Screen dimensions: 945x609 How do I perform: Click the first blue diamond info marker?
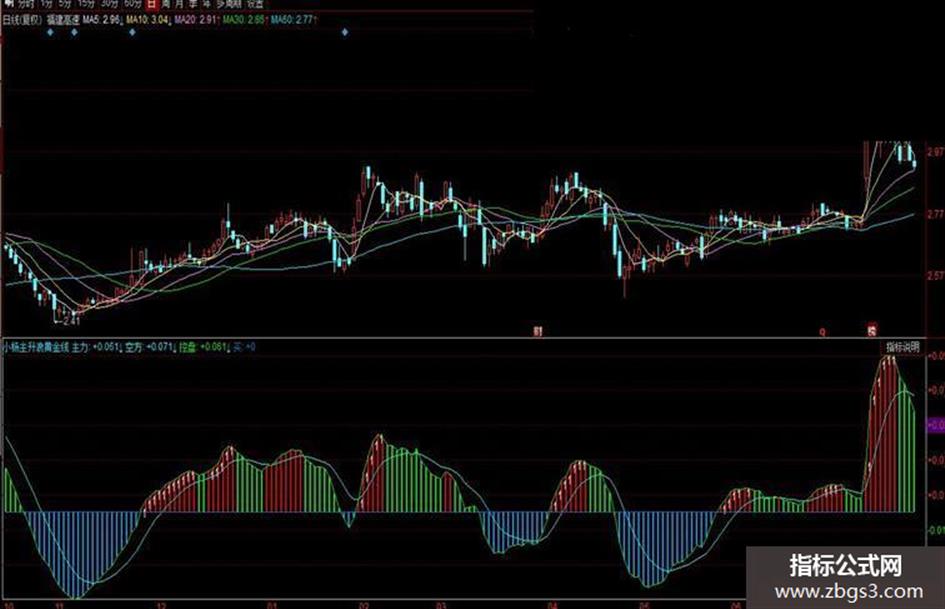(x=50, y=33)
